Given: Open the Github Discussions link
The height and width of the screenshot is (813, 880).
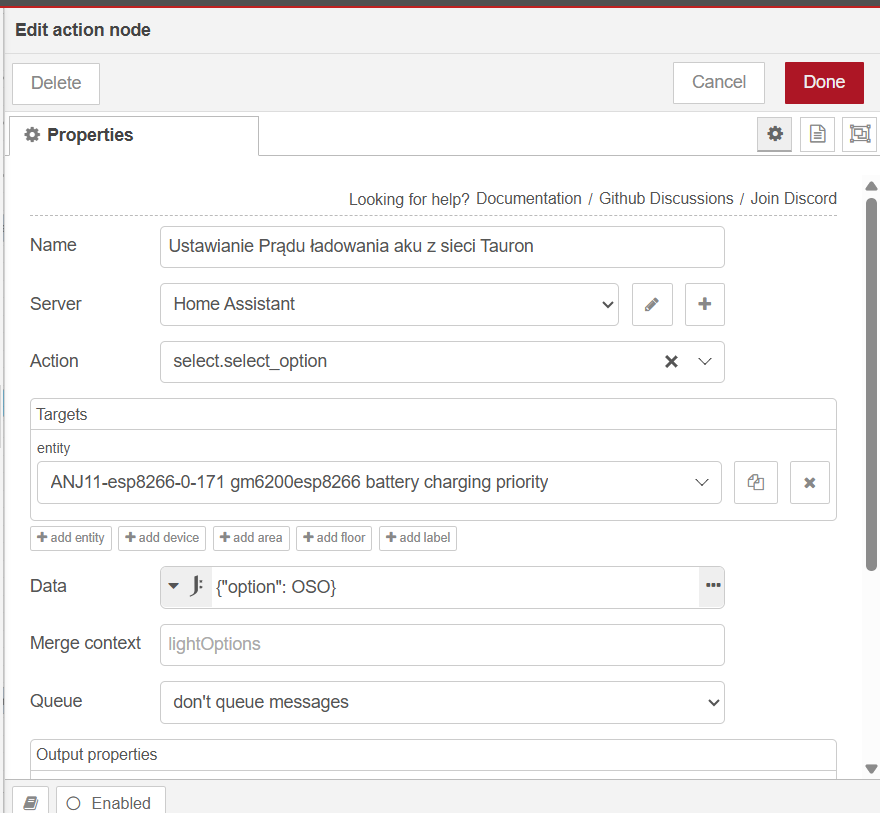Looking at the screenshot, I should pos(666,198).
